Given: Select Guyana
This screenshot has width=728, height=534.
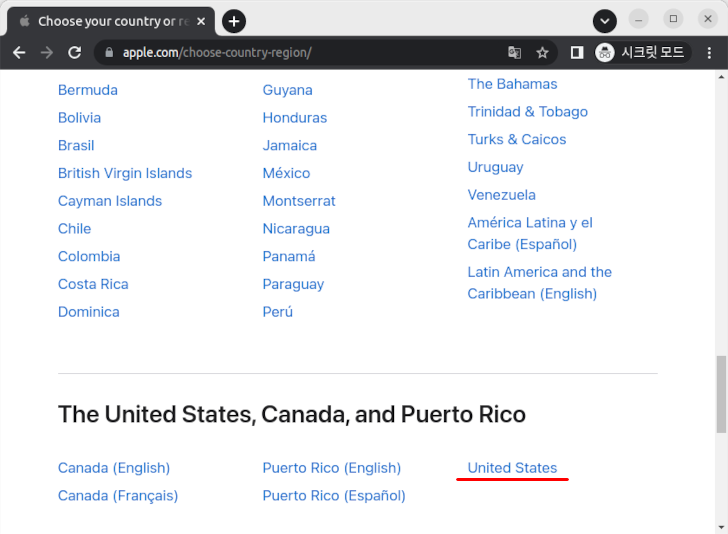Looking at the screenshot, I should tap(287, 90).
